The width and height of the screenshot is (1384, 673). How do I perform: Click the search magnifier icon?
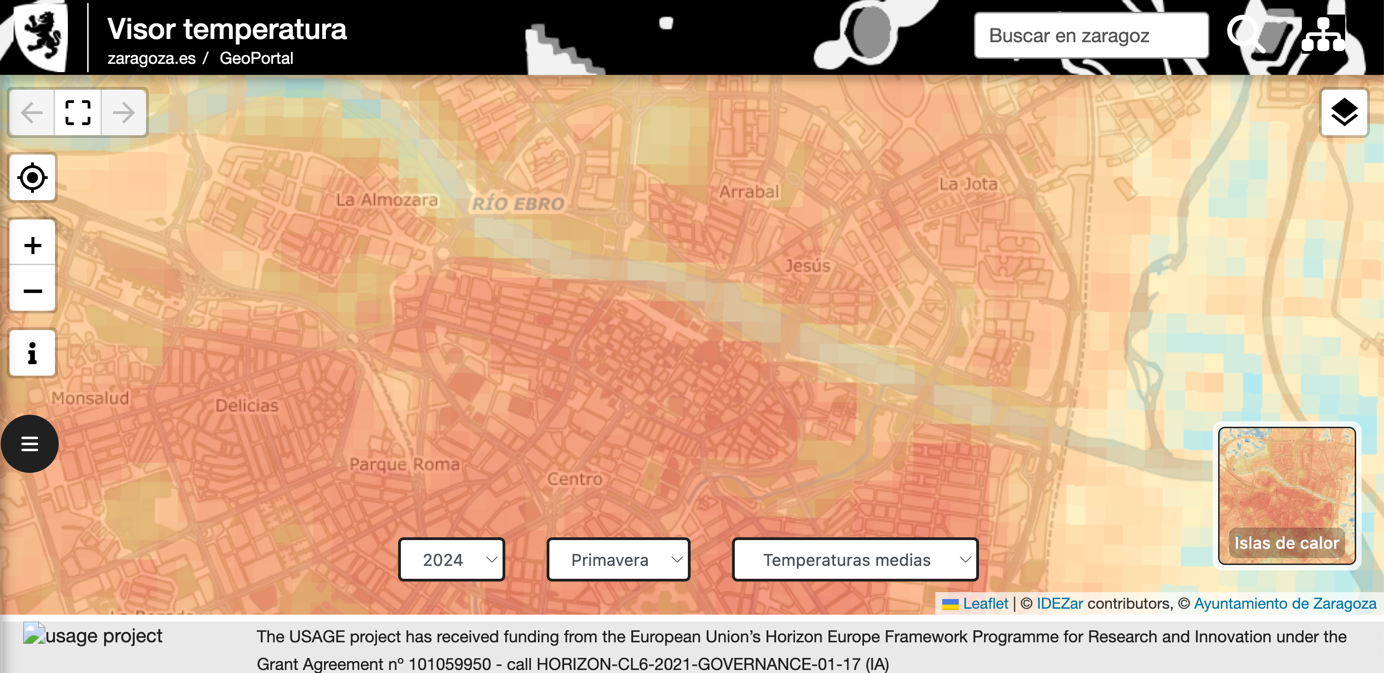(x=1244, y=35)
